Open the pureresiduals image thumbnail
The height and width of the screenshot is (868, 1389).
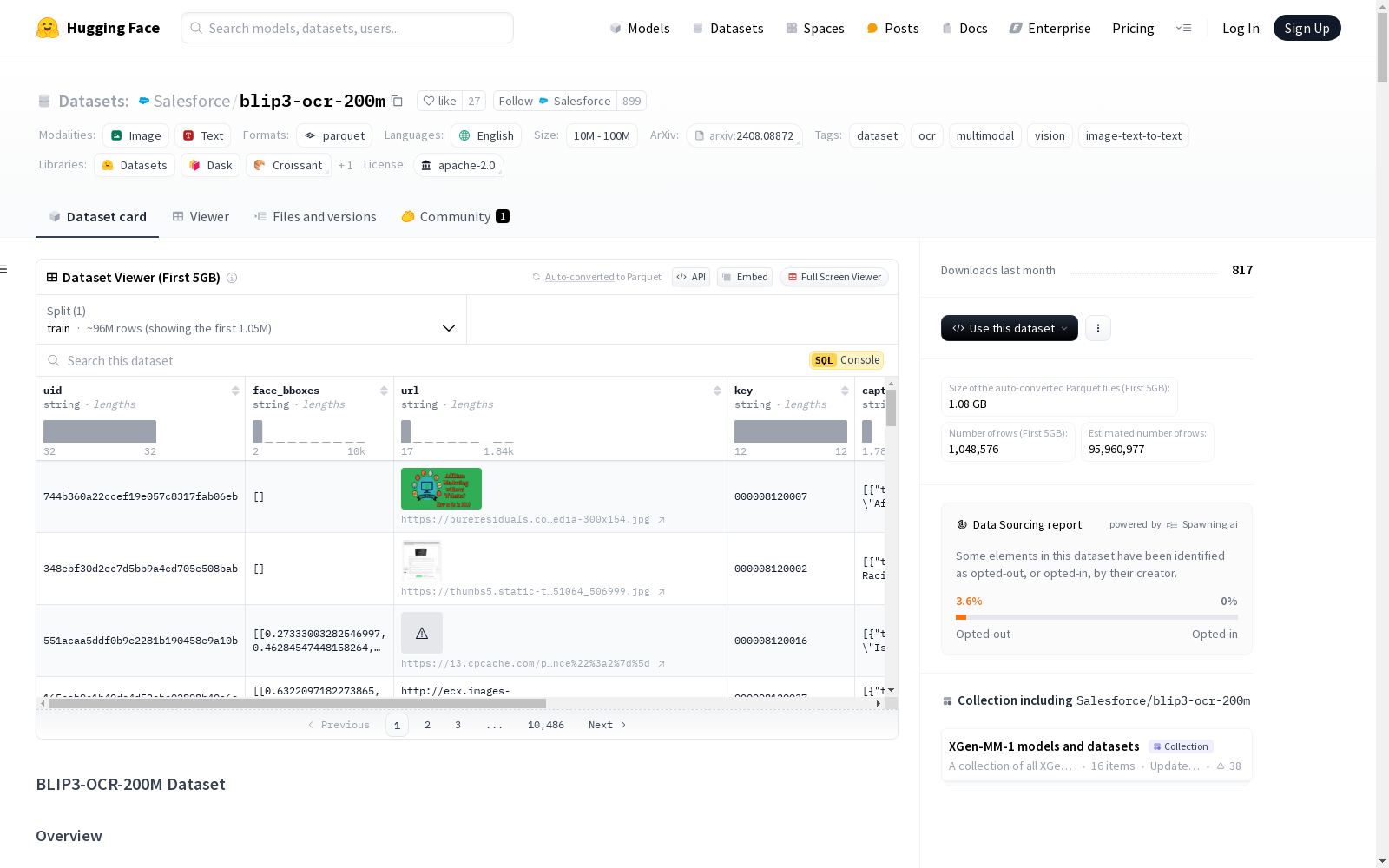coord(441,489)
